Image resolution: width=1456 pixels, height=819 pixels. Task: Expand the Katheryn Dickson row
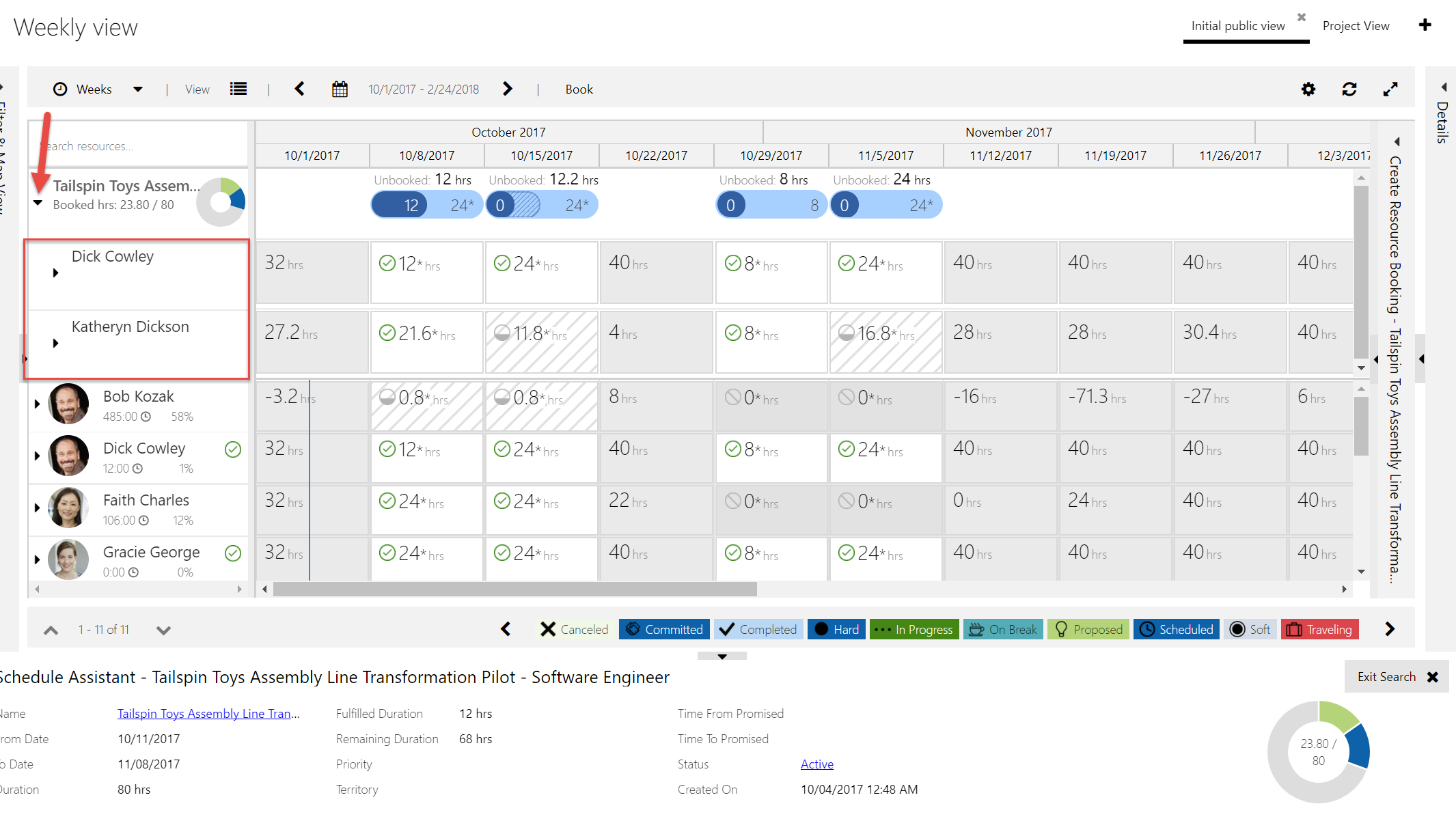[x=55, y=343]
